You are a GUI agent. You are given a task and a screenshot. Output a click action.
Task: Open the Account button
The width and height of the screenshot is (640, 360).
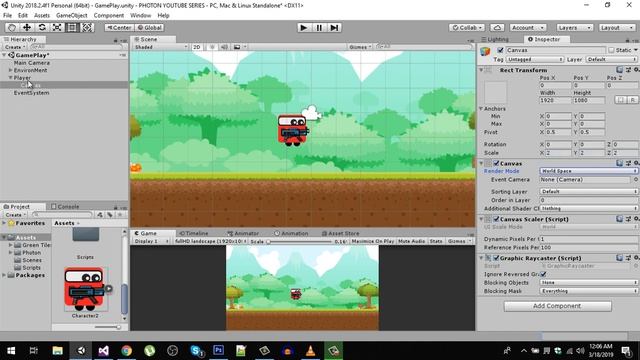pos(527,27)
